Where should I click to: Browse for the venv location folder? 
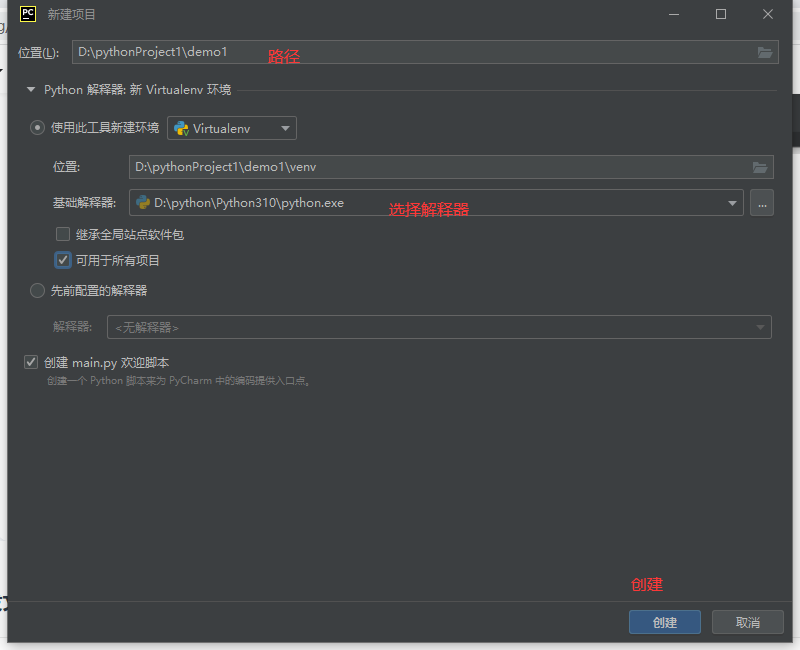(x=760, y=167)
